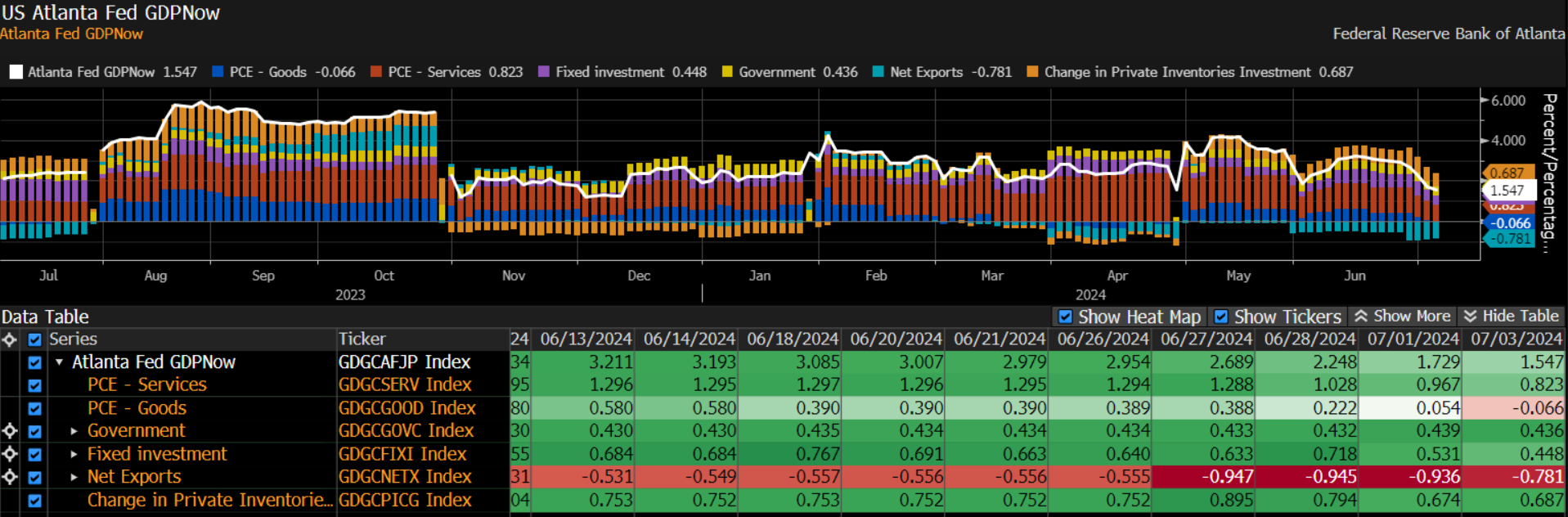Click the crosshair icon beside Net Exports row
The width and height of the screenshot is (1568, 517).
pos(10,477)
